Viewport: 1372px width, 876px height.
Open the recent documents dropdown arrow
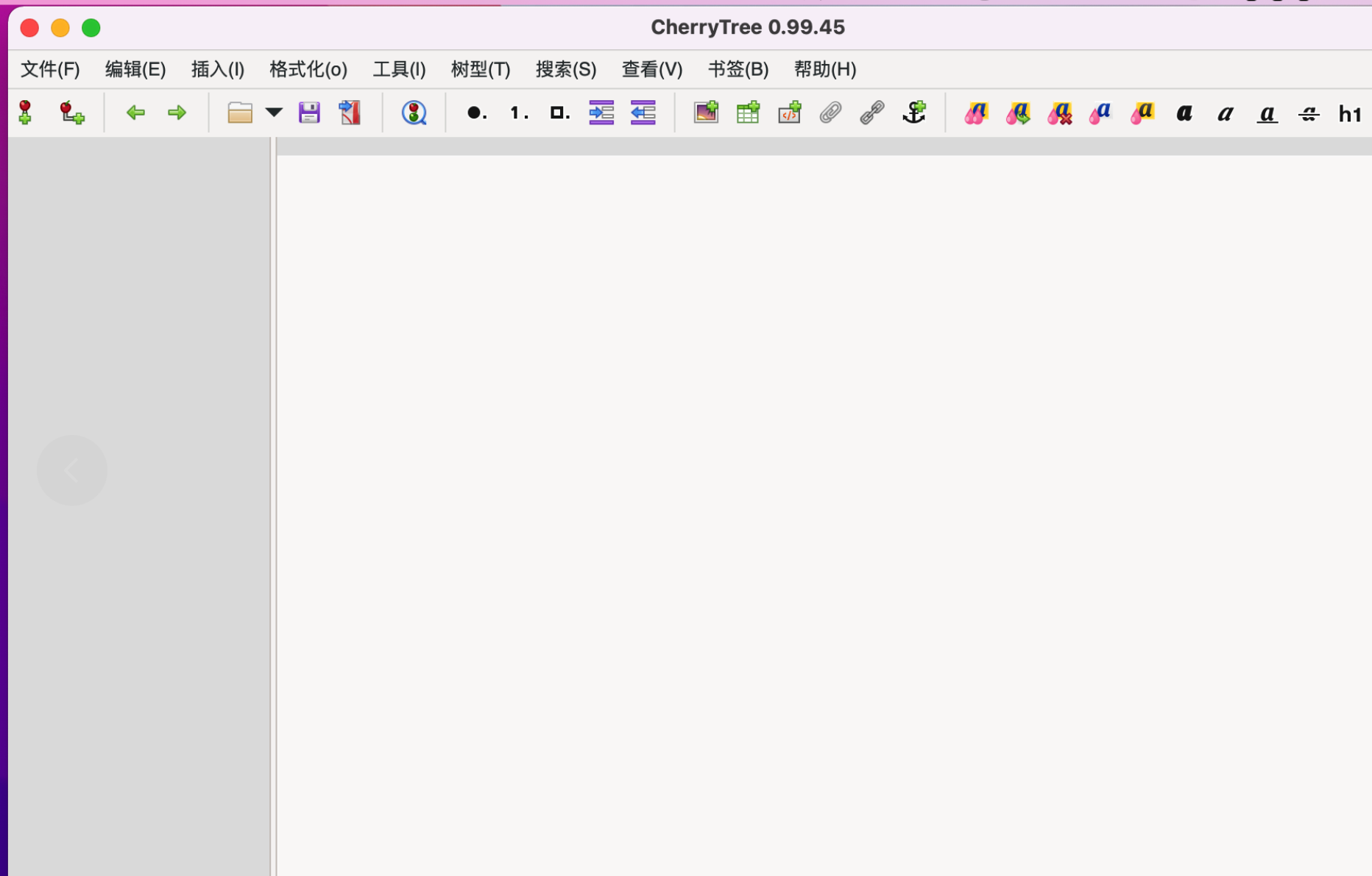click(x=274, y=113)
